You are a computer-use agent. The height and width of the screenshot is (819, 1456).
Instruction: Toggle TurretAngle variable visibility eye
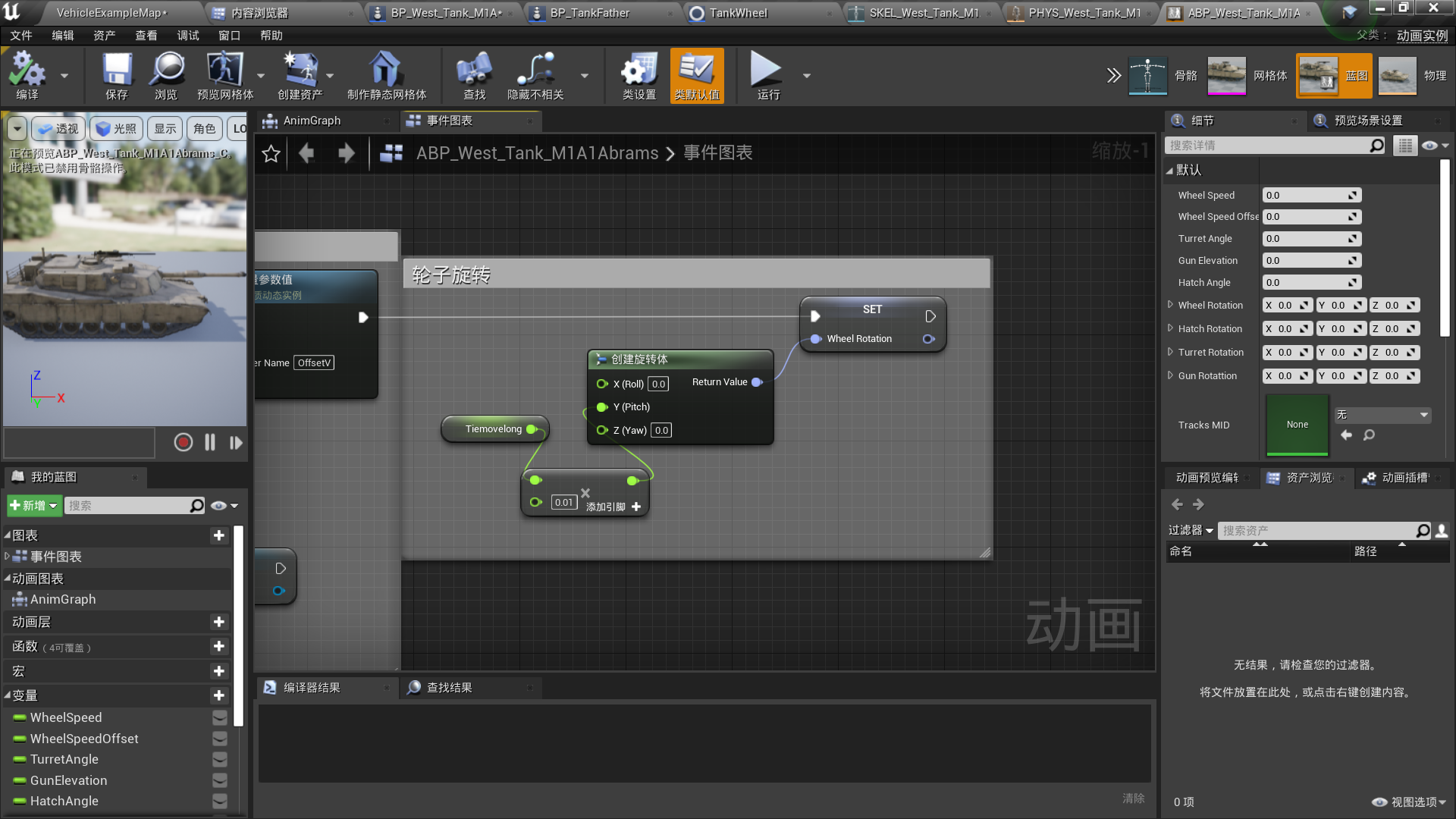pos(220,759)
